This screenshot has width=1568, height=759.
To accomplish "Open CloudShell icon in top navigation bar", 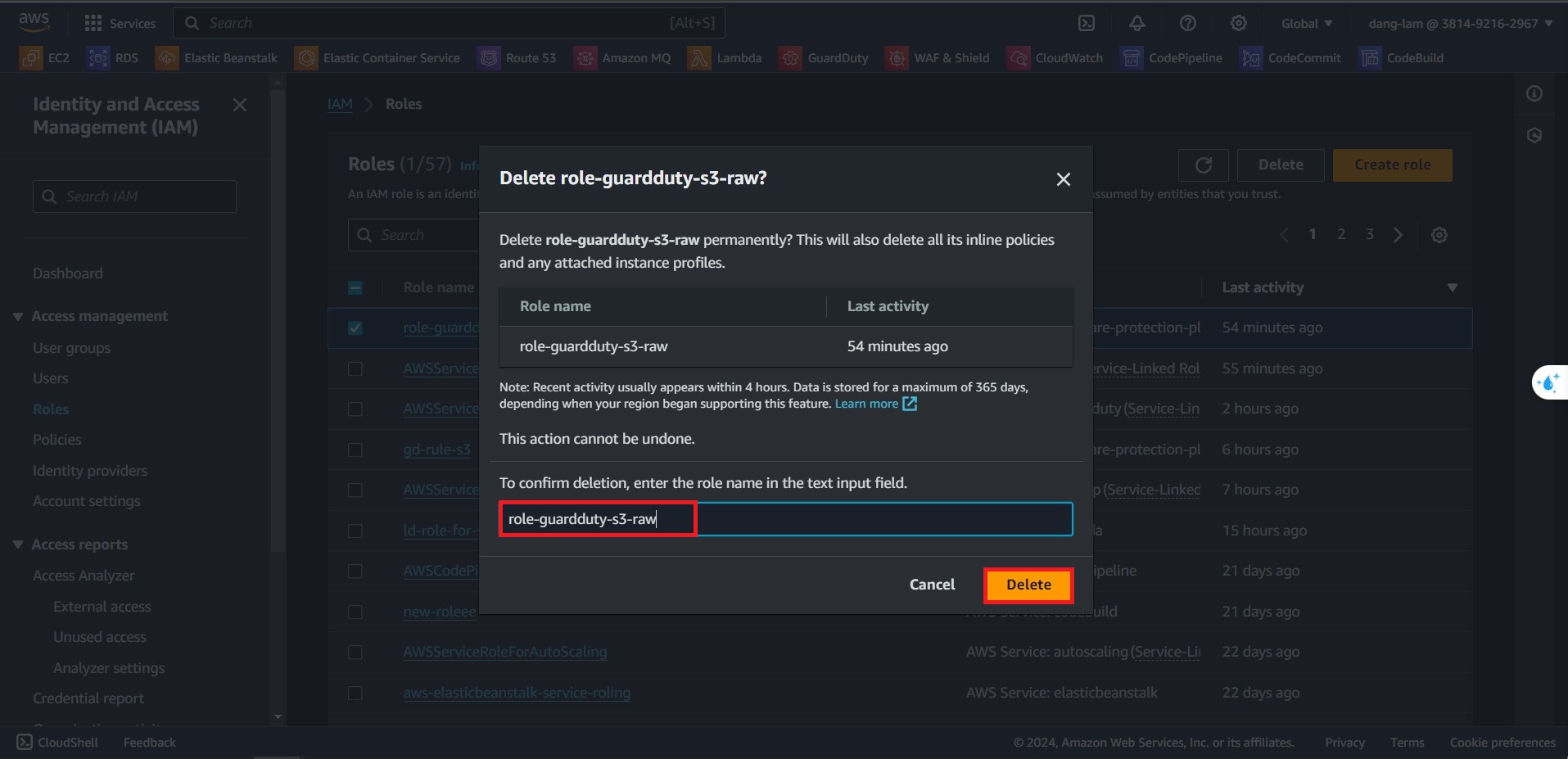I will click(x=1087, y=23).
